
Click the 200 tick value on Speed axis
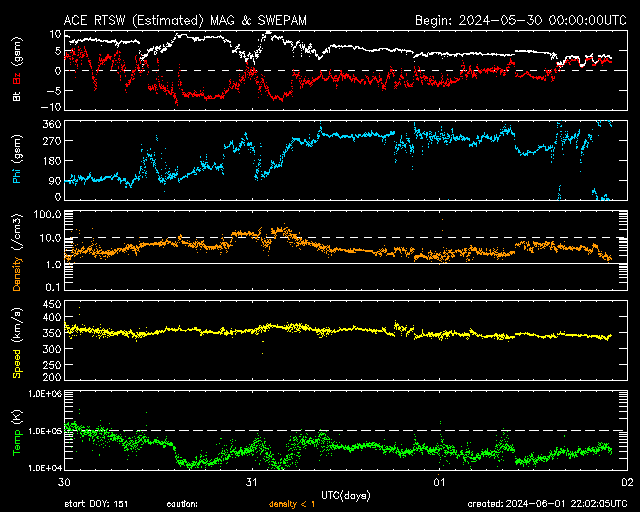click(52, 377)
